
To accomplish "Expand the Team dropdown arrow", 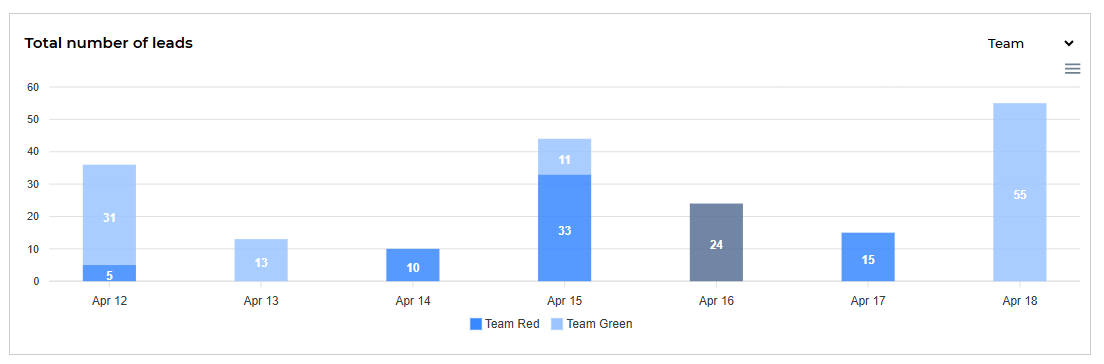I will coord(1068,44).
